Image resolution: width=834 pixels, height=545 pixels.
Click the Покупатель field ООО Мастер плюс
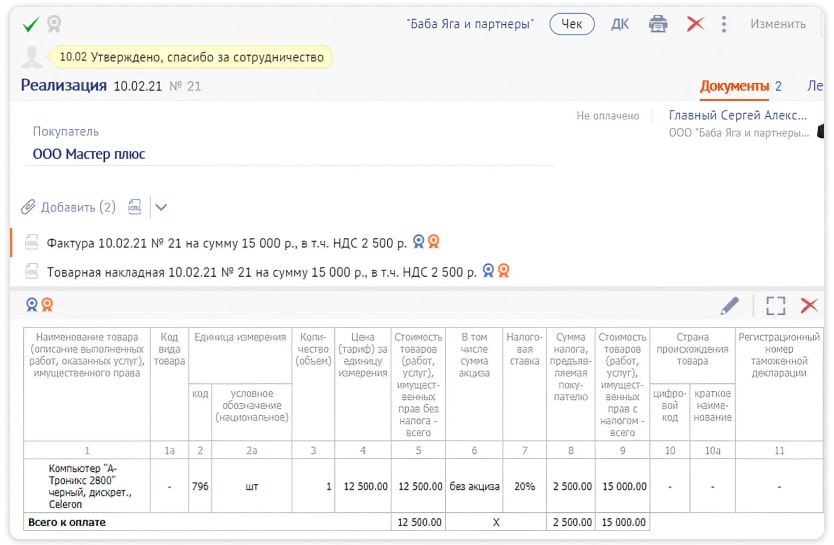tap(89, 154)
